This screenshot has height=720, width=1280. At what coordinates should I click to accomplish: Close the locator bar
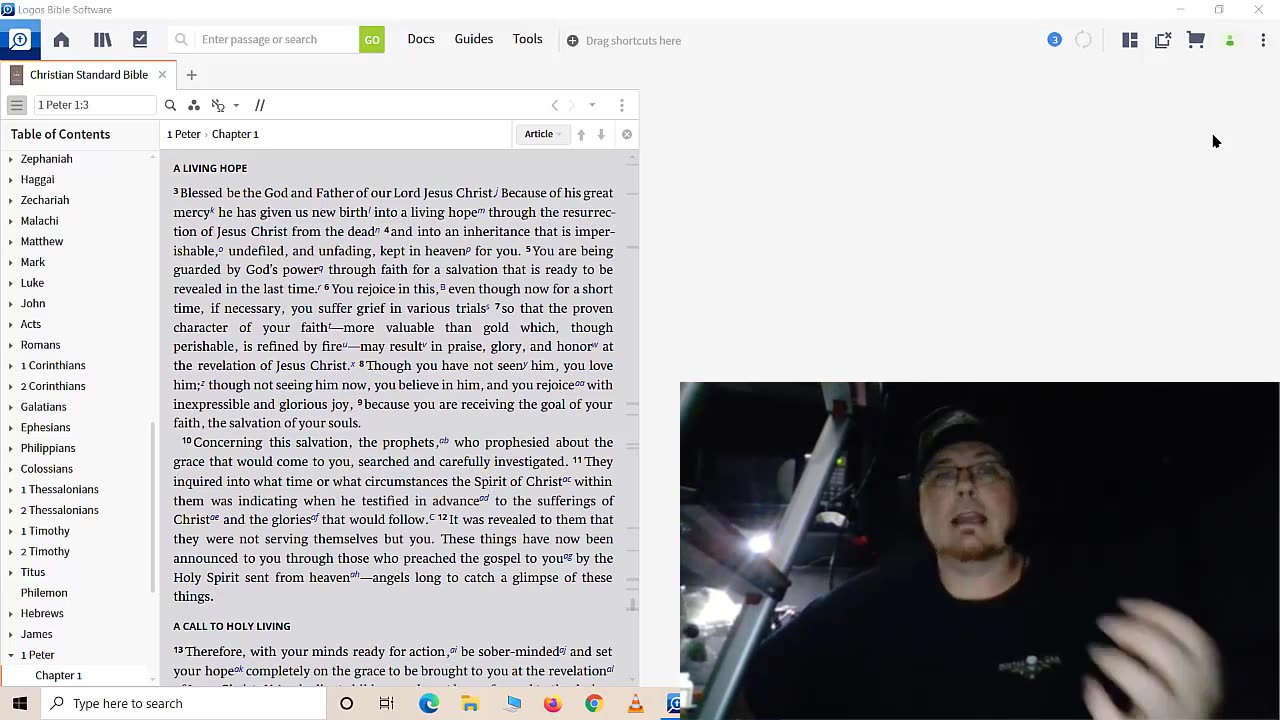point(627,134)
